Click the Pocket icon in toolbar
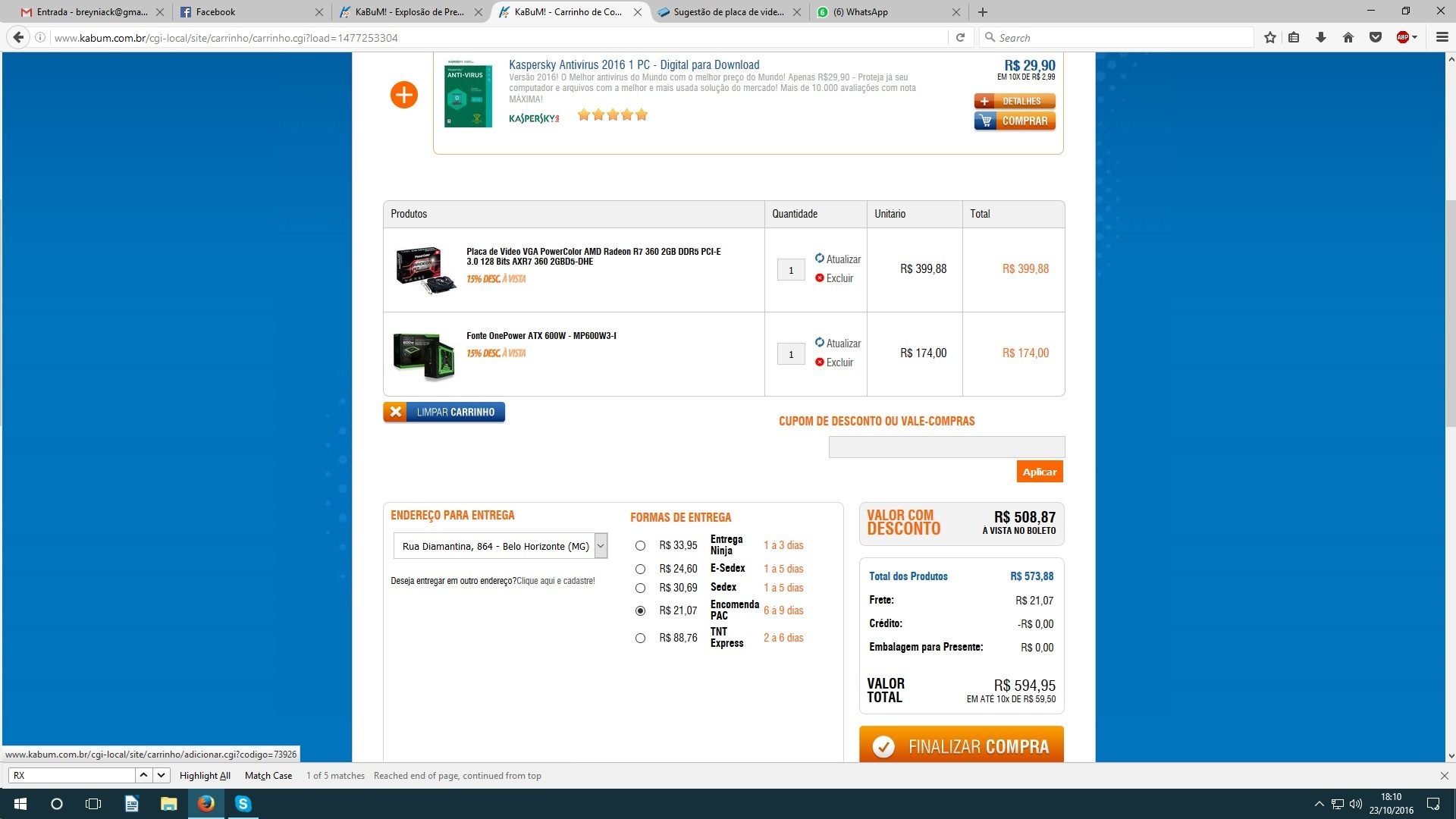This screenshot has width=1456, height=819. (1376, 37)
